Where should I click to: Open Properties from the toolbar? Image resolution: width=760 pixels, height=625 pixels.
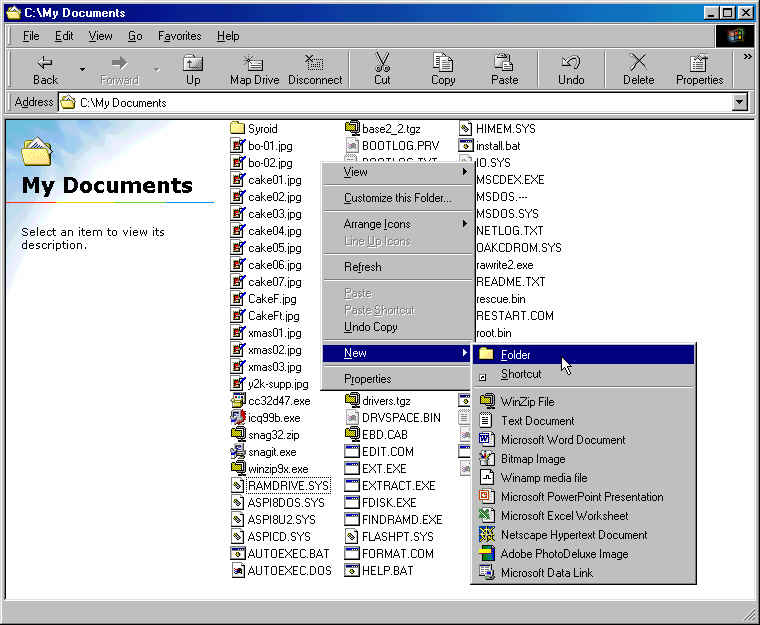point(699,69)
